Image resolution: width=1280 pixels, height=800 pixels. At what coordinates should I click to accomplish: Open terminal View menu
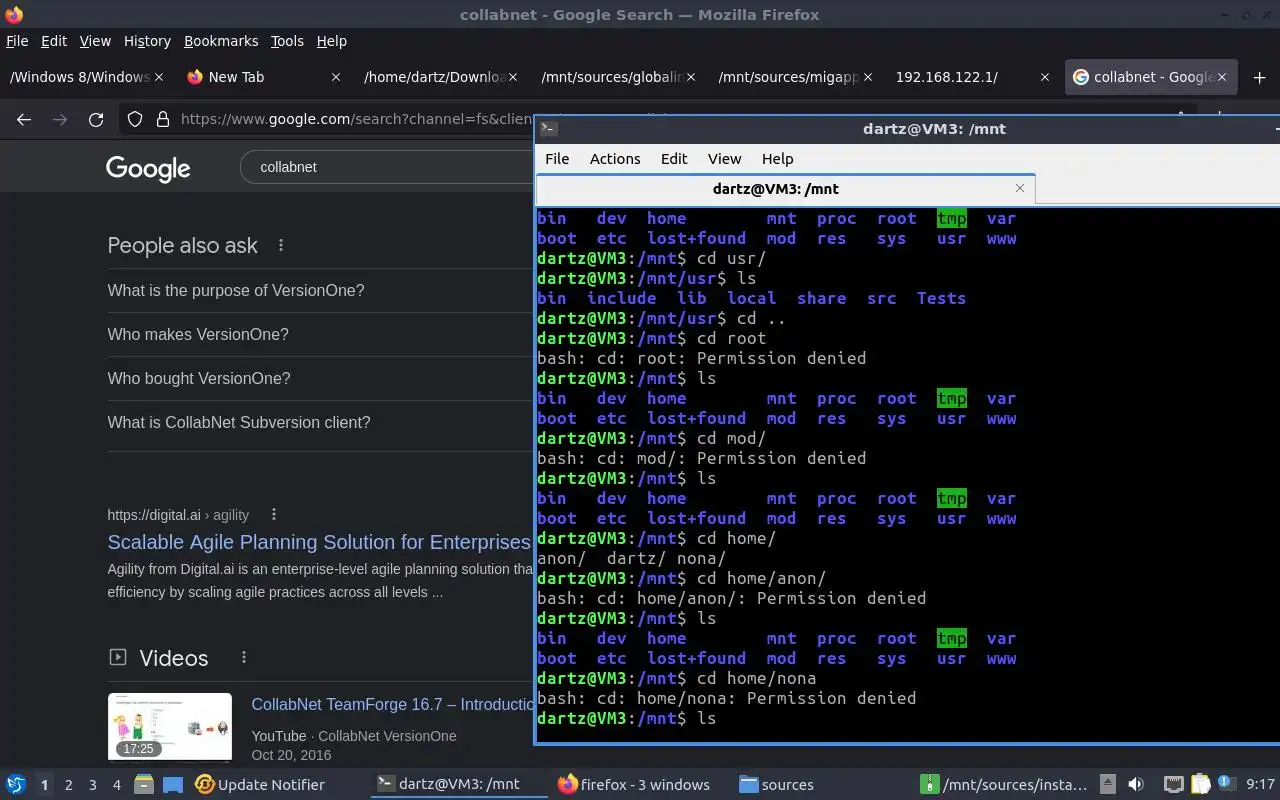724,158
